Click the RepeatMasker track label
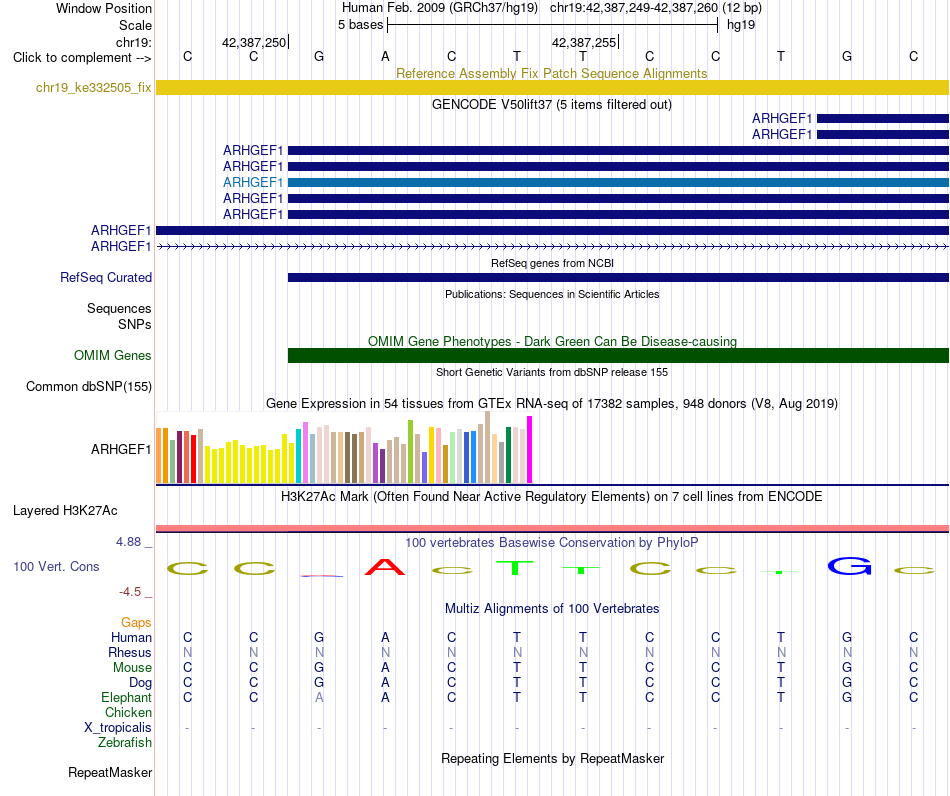The width and height of the screenshot is (950, 796). click(x=110, y=772)
